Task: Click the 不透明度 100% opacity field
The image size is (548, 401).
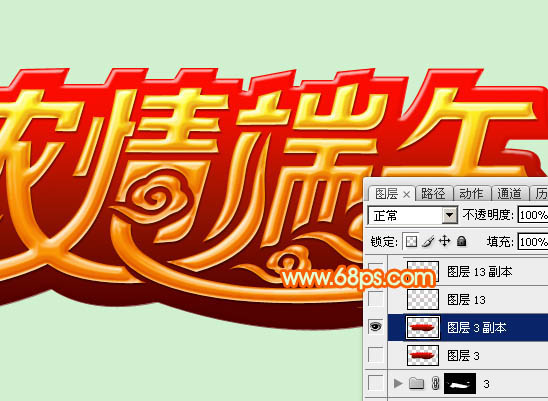Action: pos(533,215)
